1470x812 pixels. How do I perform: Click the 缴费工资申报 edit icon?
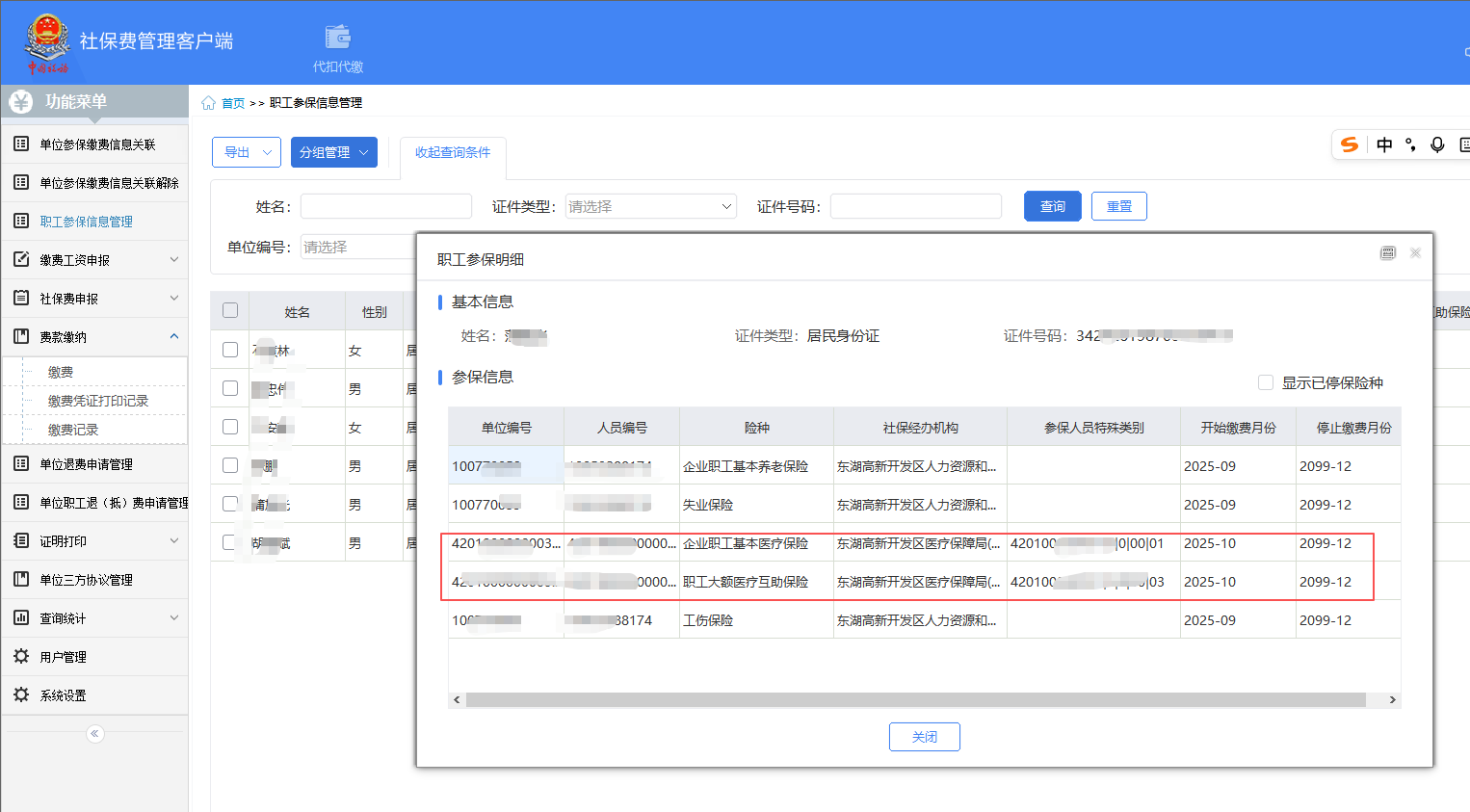point(21,260)
